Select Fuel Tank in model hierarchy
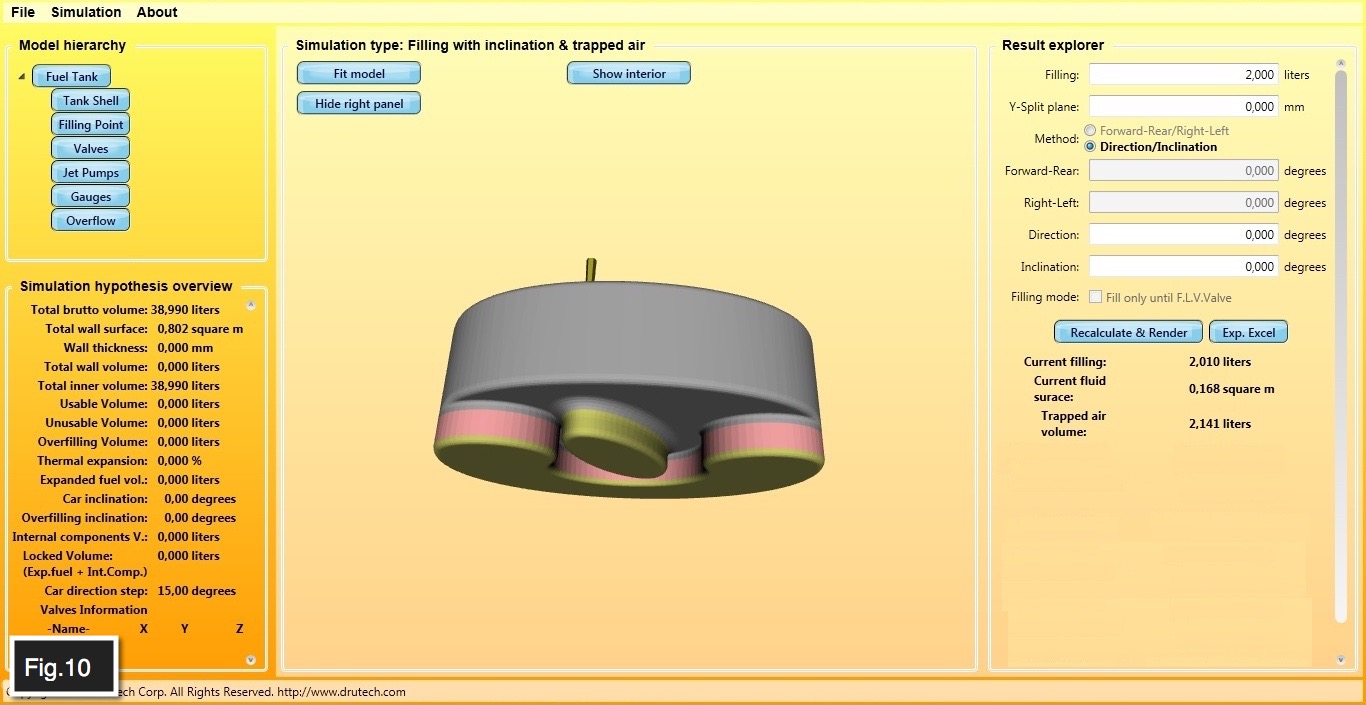The height and width of the screenshot is (705, 1366). click(71, 77)
